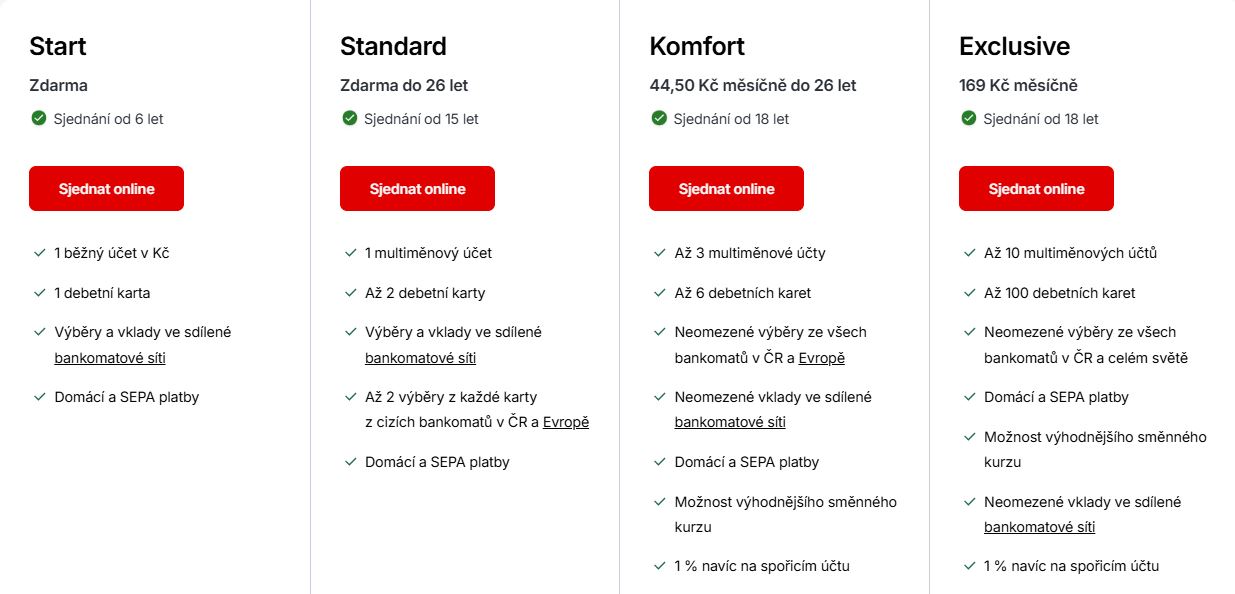Viewport: 1235px width, 594px height.
Task: Open bankomatové síti link in Start column
Action: pos(110,357)
